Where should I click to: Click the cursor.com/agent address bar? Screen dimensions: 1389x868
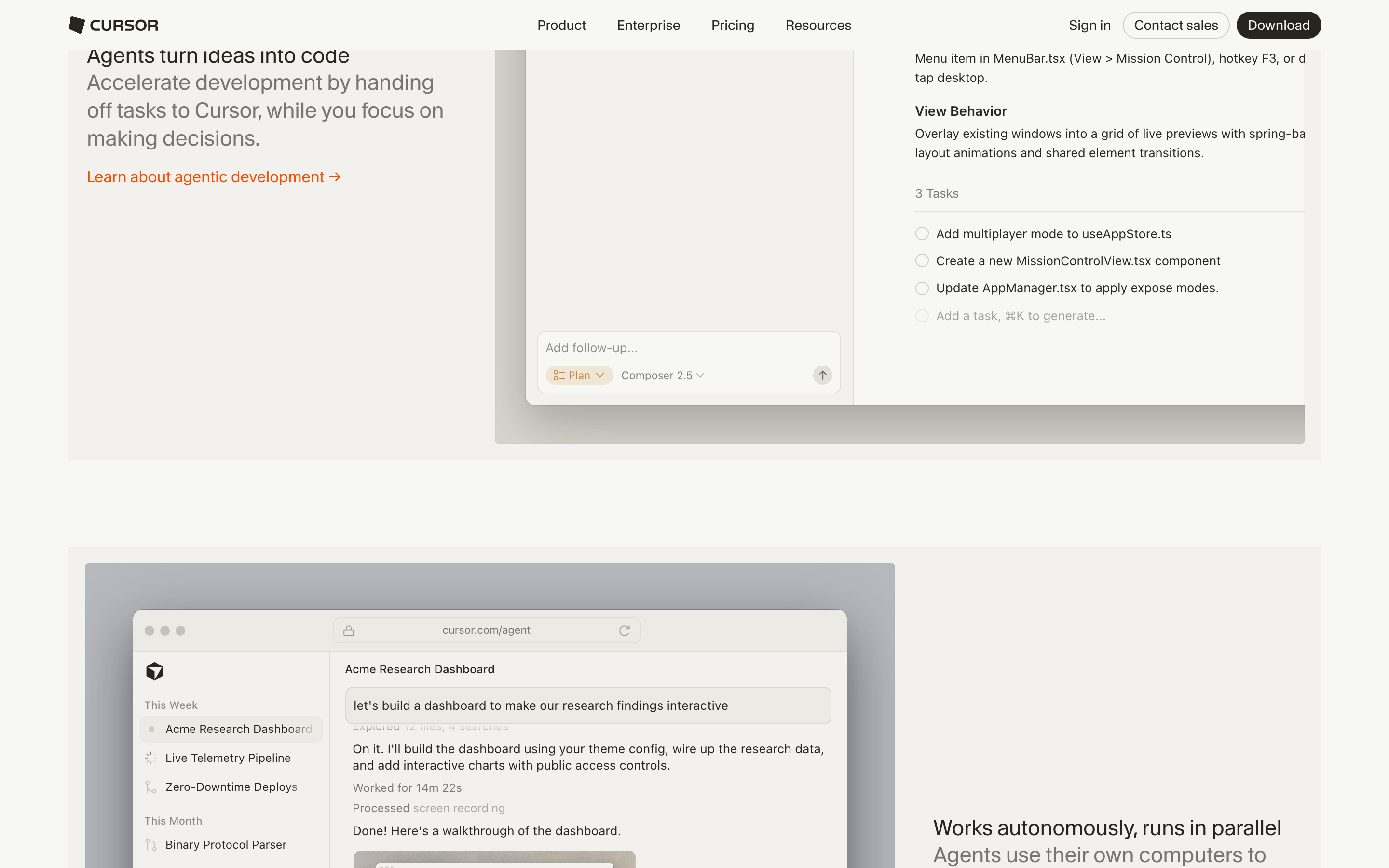point(486,630)
